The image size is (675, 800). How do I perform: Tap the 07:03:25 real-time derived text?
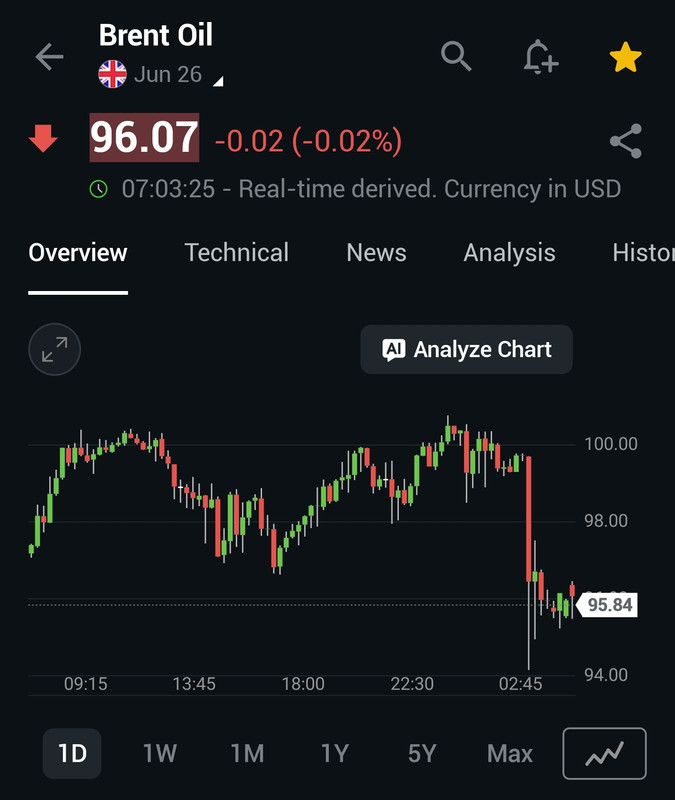(371, 189)
